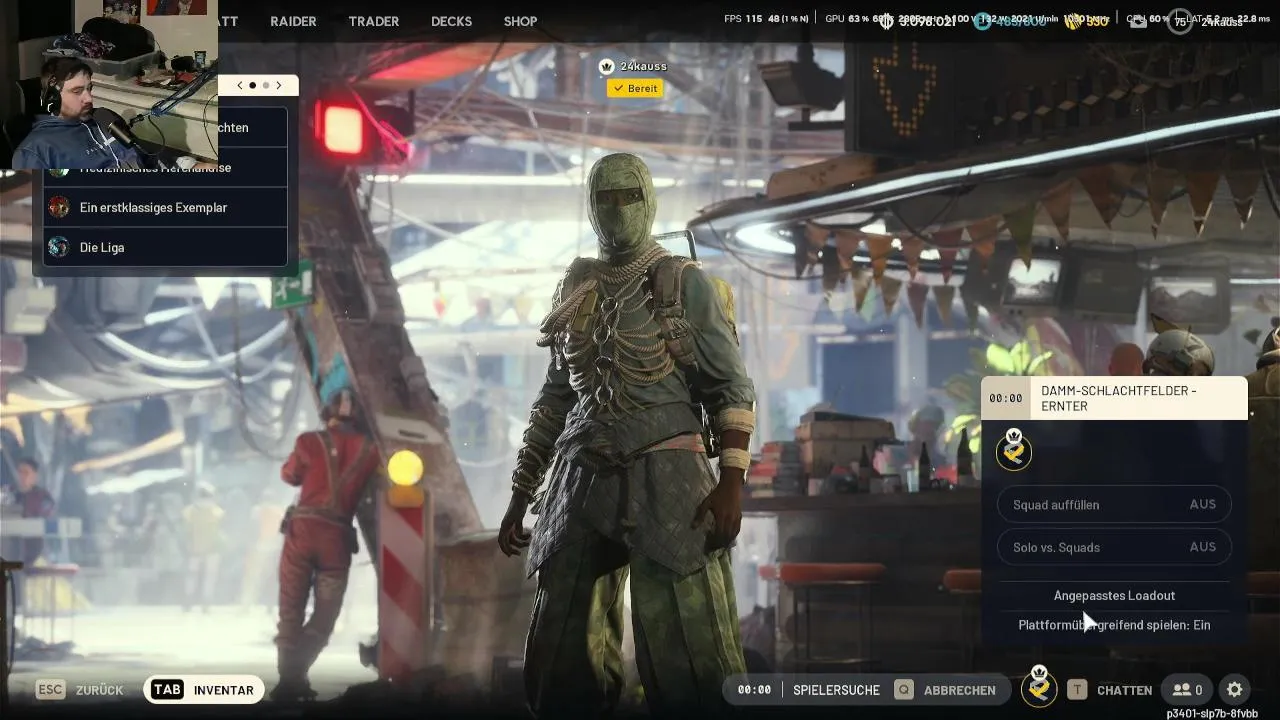Toggle Squad auffüllen option
Screen dimensions: 1280x720
pyautogui.click(x=1114, y=505)
